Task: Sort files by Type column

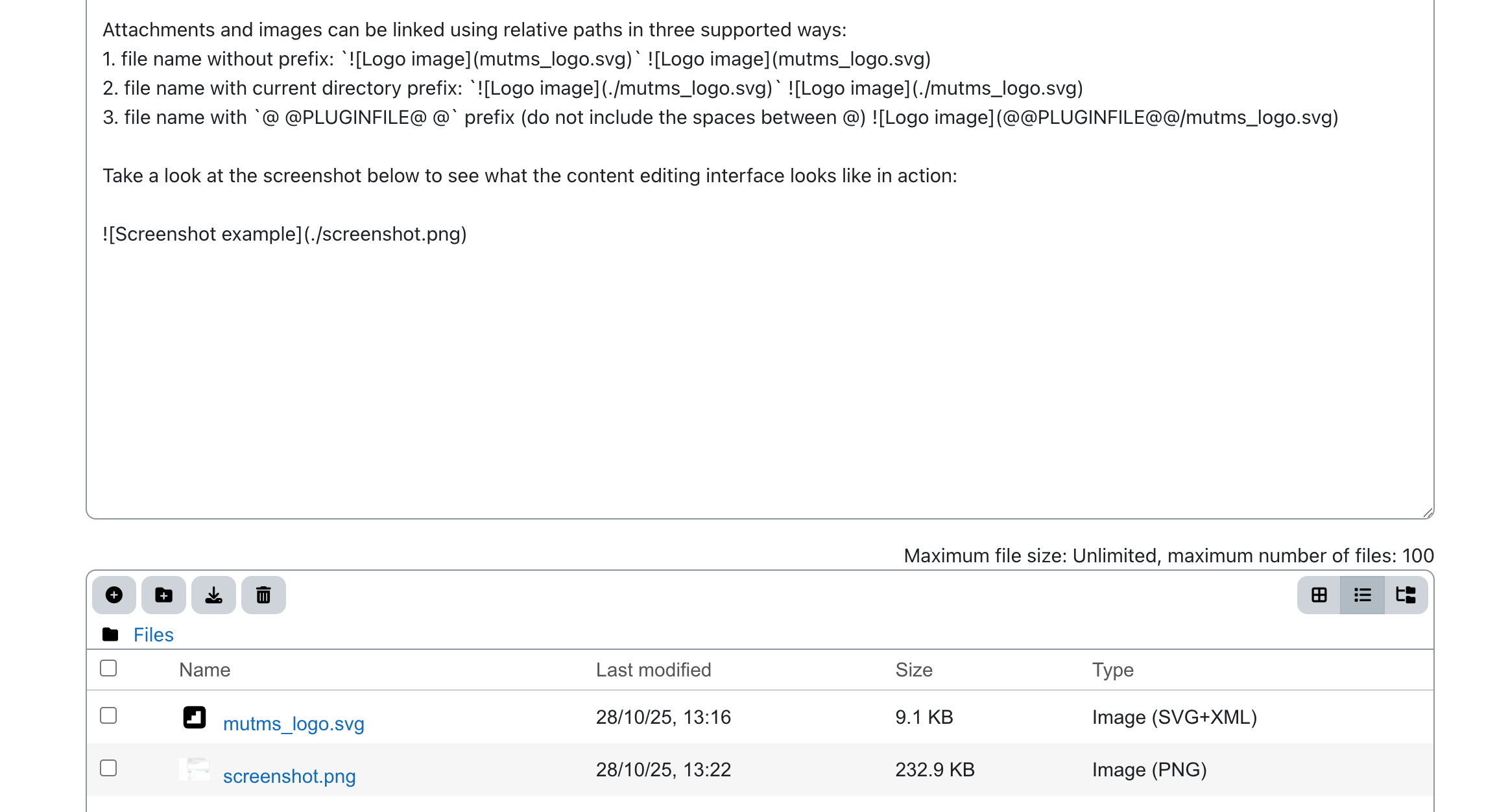Action: (1112, 670)
